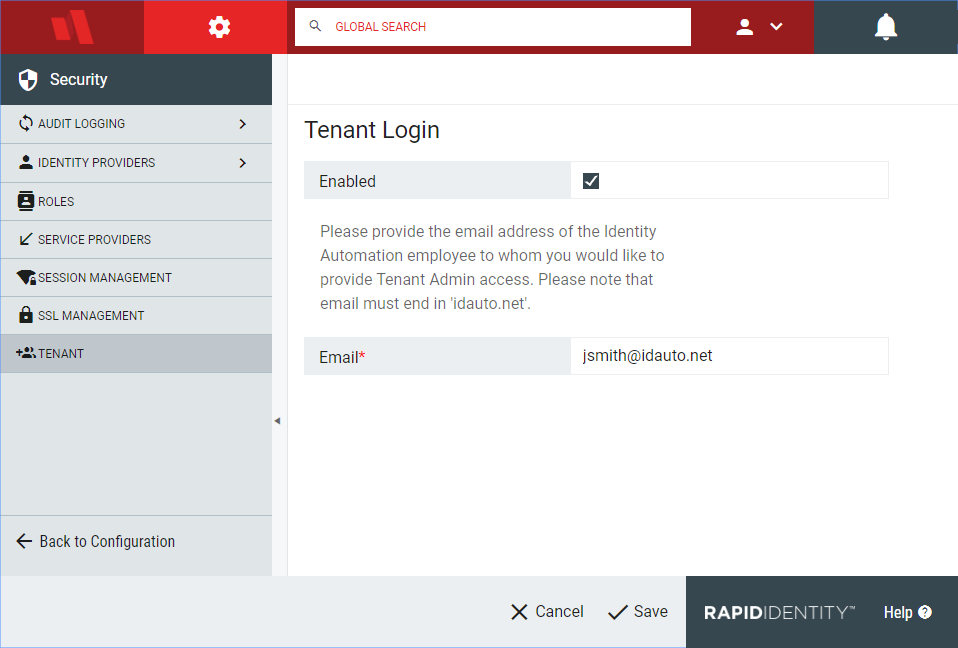Screen dimensions: 958x648
Task: Click the Email input field
Action: pos(729,356)
